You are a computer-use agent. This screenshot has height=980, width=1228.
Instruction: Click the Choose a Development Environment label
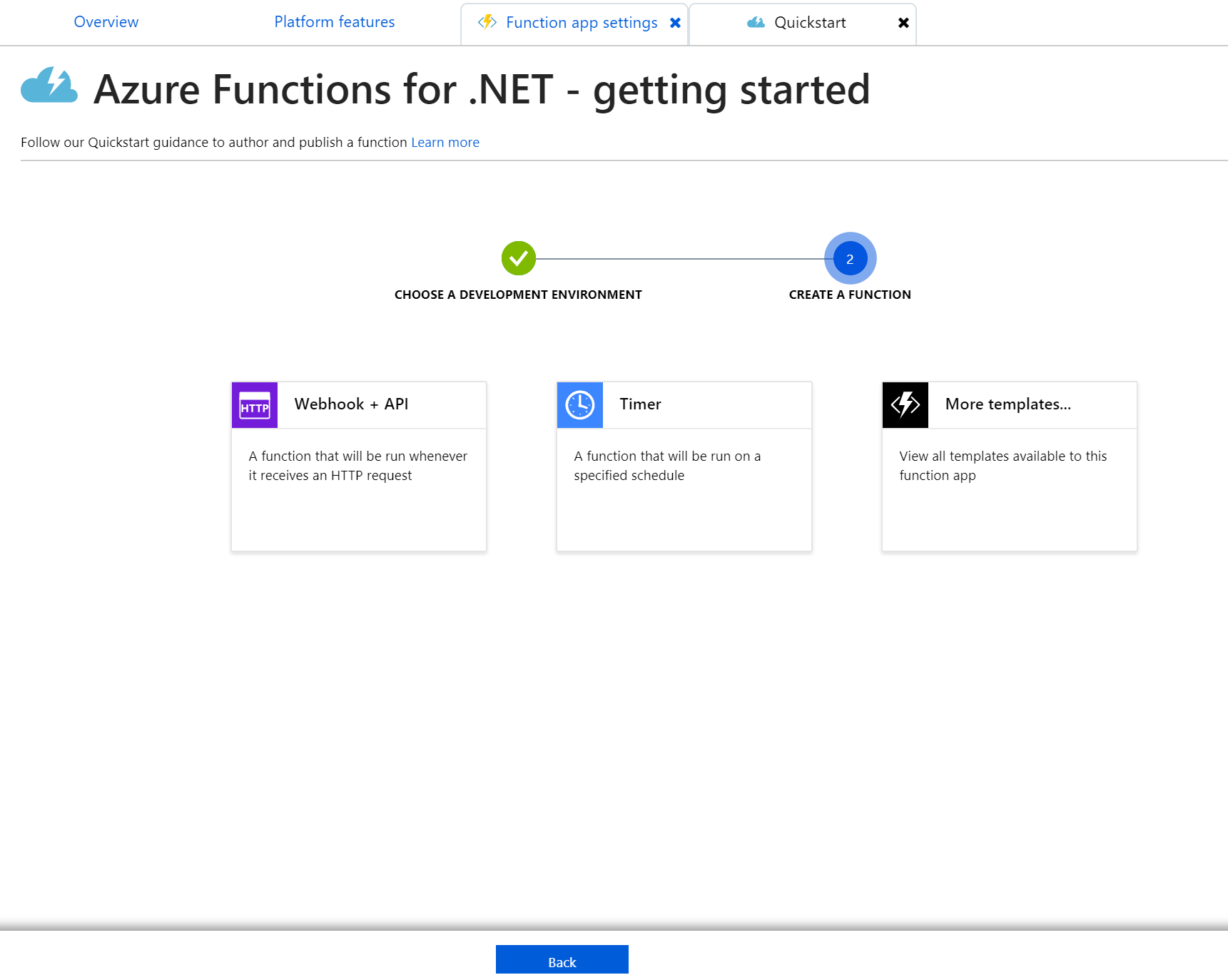click(518, 295)
